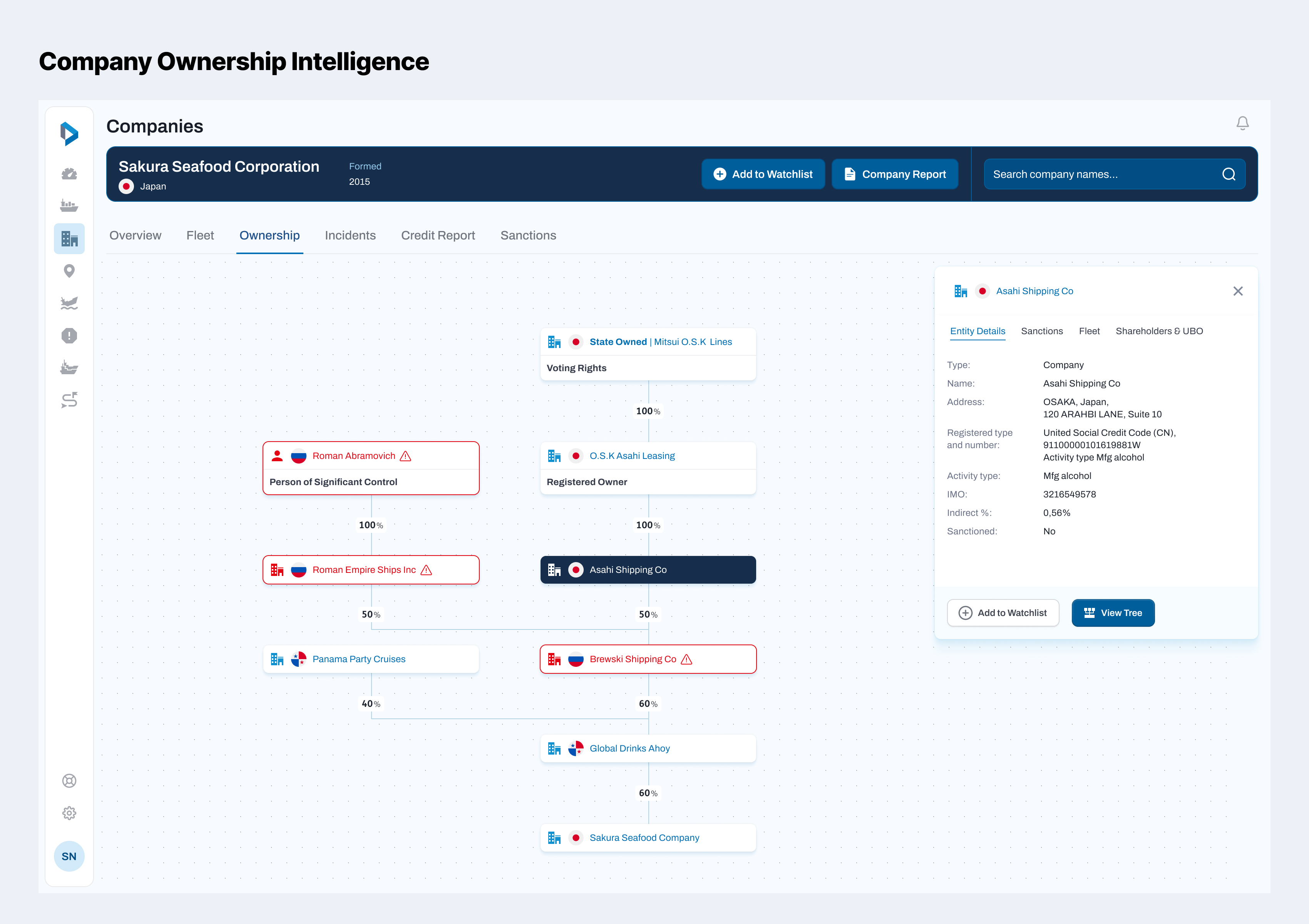This screenshot has width=1309, height=924.
Task: Click the notification bell icon
Action: pos(1242,123)
